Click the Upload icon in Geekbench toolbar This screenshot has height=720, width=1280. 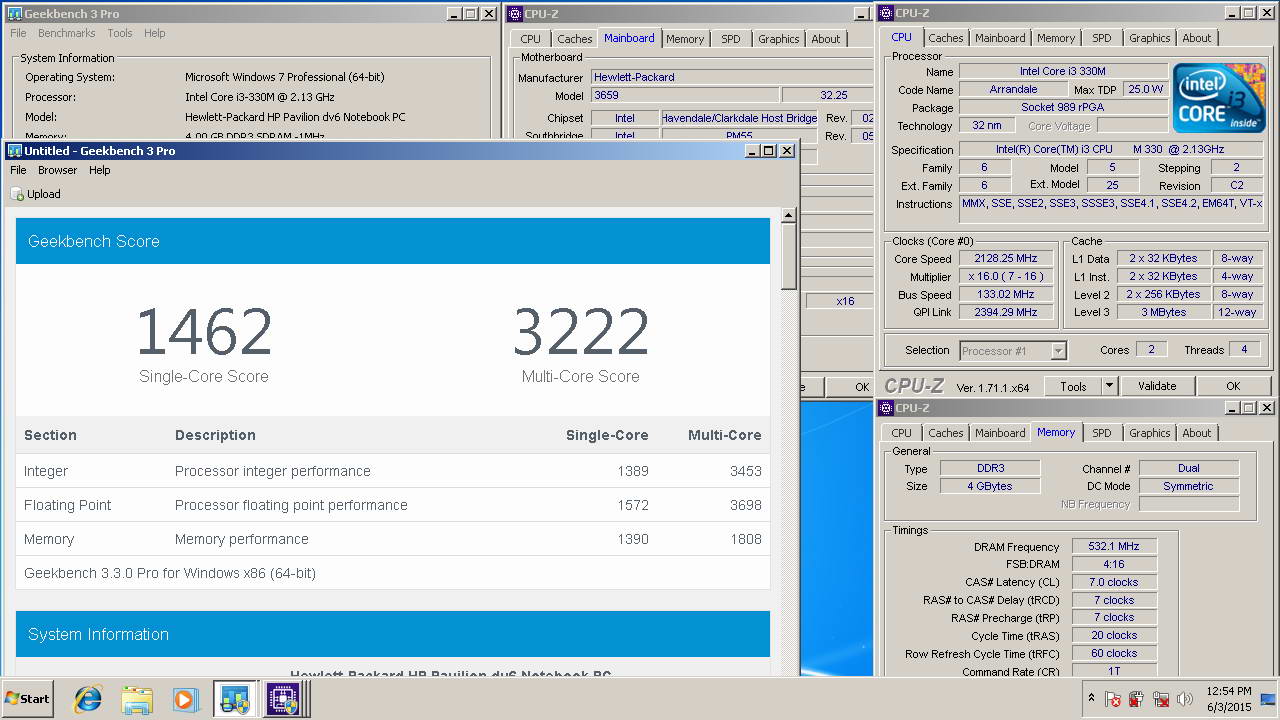click(x=18, y=194)
